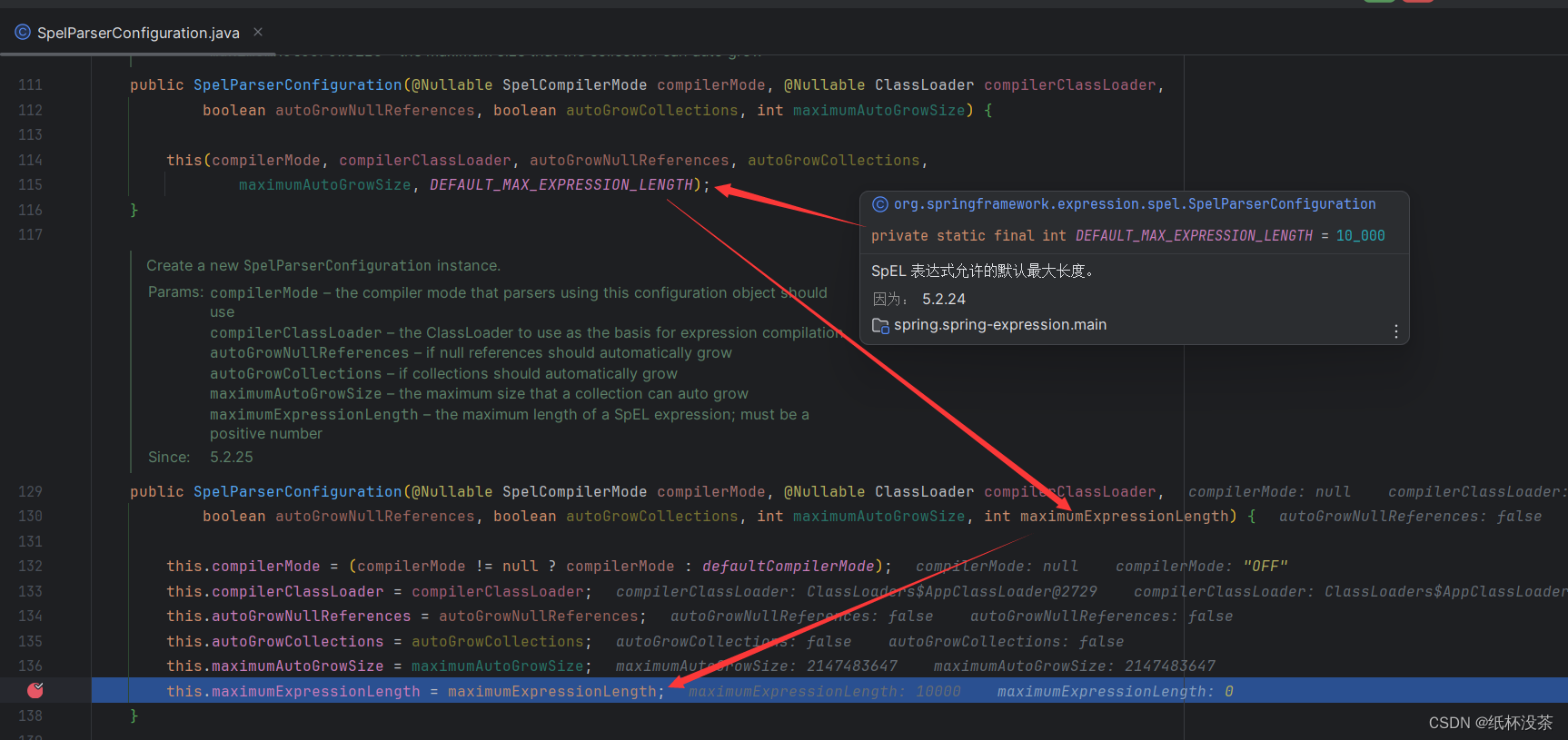Click the inline hint maximumExpressionLength: 10000

click(824, 692)
